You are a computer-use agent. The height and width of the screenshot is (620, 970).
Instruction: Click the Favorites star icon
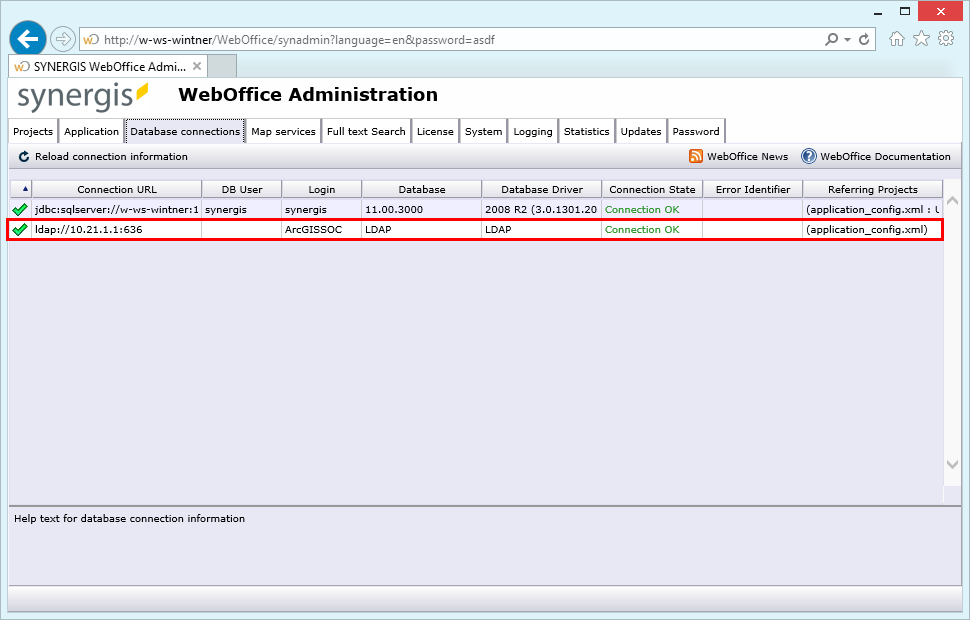point(921,38)
